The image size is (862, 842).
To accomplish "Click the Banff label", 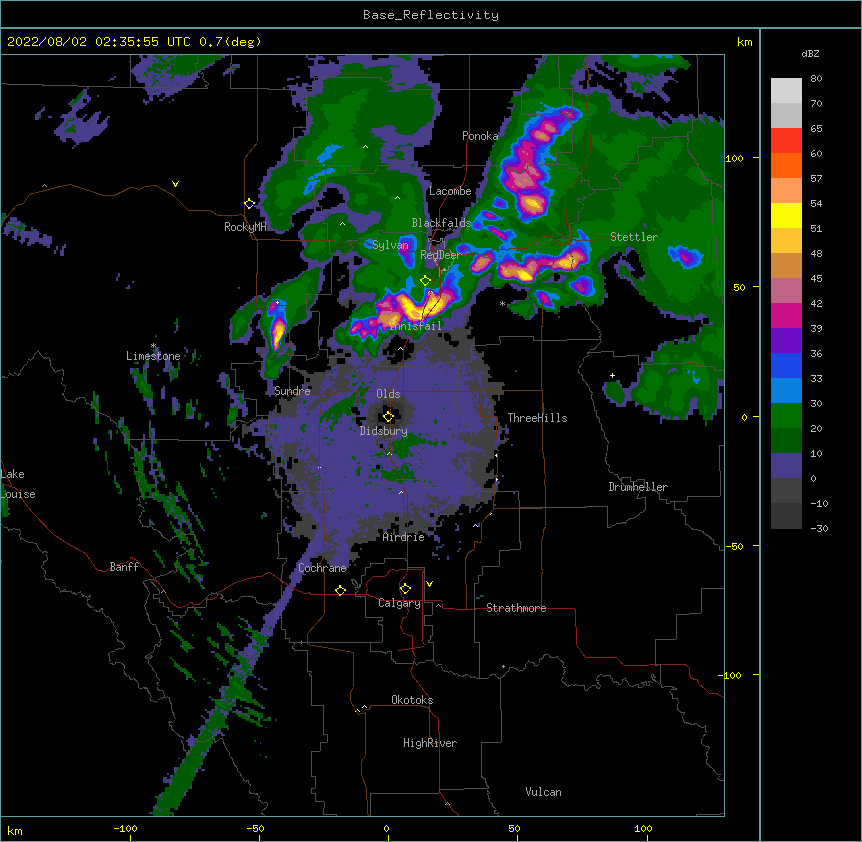I will click(x=124, y=567).
